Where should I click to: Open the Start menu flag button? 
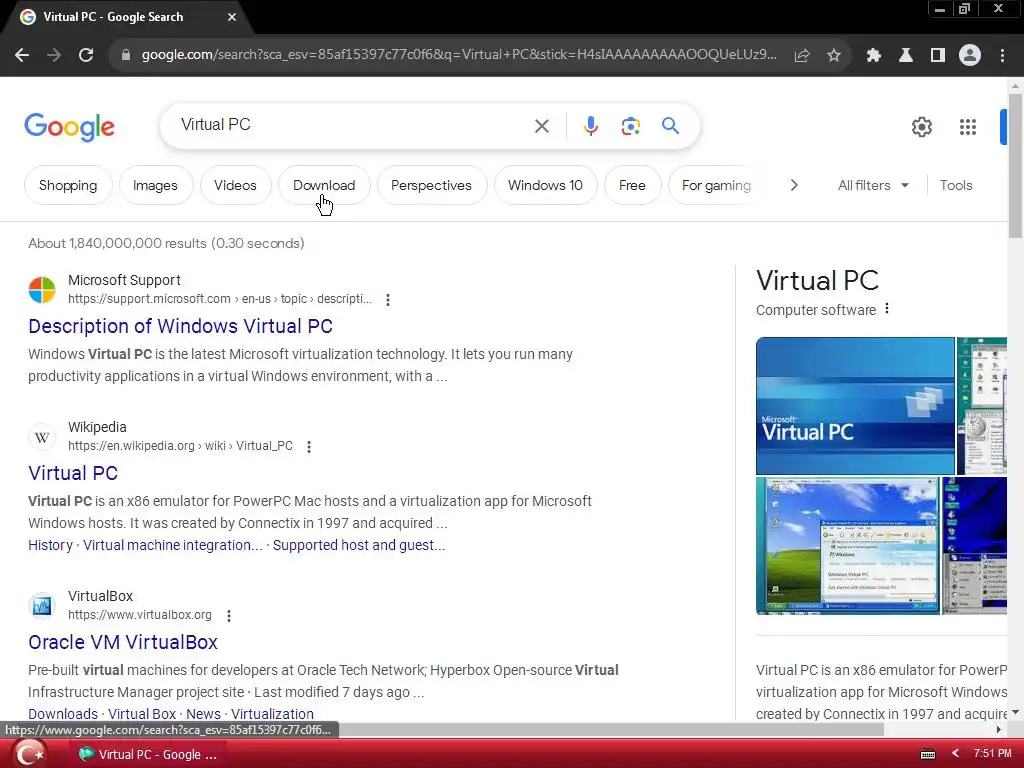[29, 754]
